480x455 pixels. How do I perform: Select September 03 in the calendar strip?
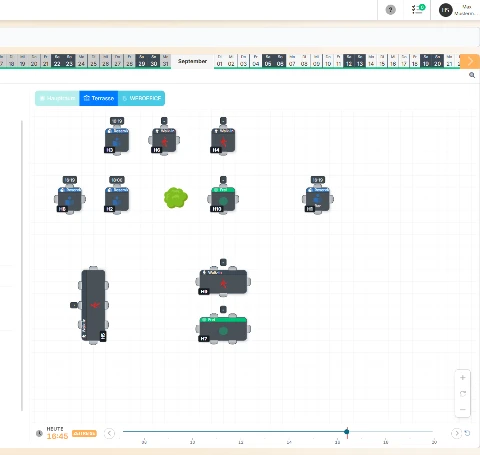[244, 61]
